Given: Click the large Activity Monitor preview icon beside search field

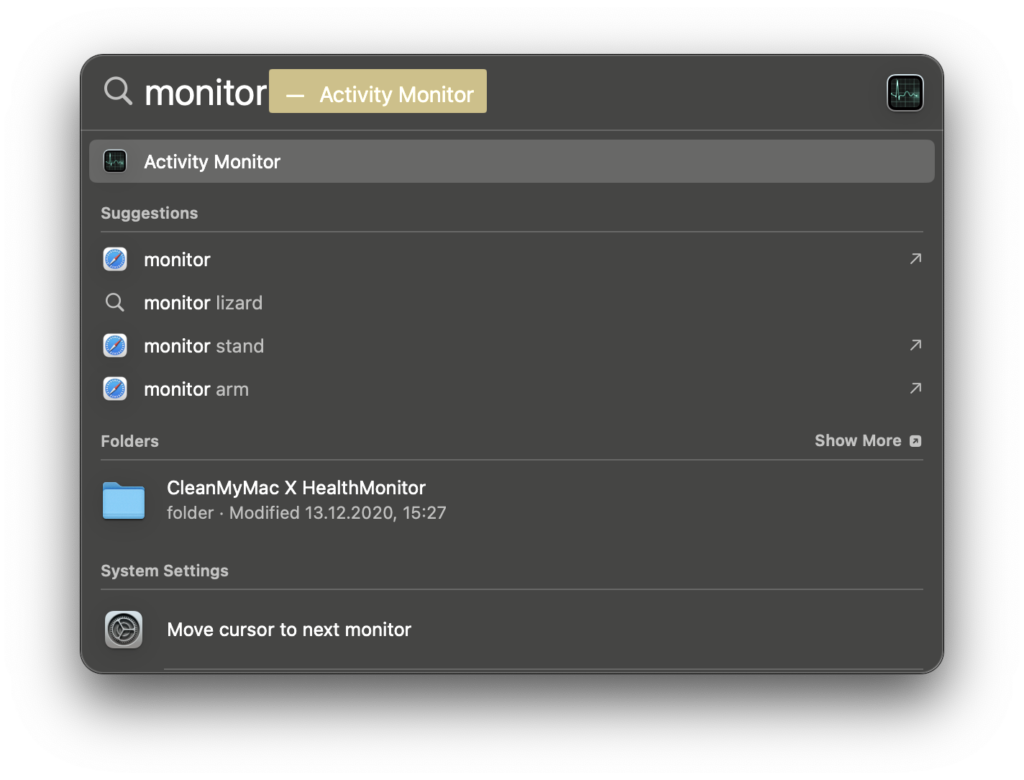Looking at the screenshot, I should [x=904, y=93].
